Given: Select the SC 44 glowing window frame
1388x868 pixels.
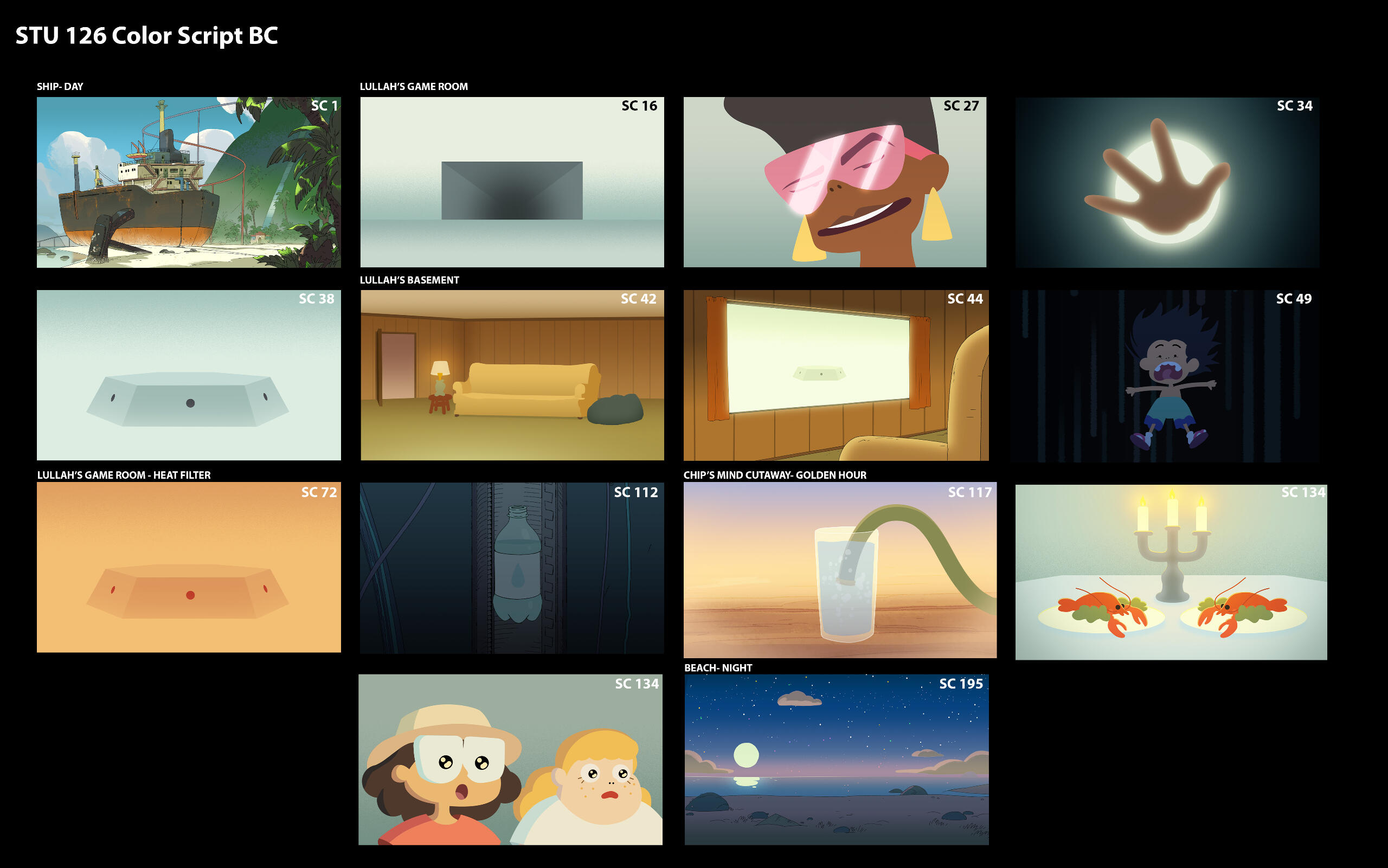Looking at the screenshot, I should pyautogui.click(x=836, y=375).
